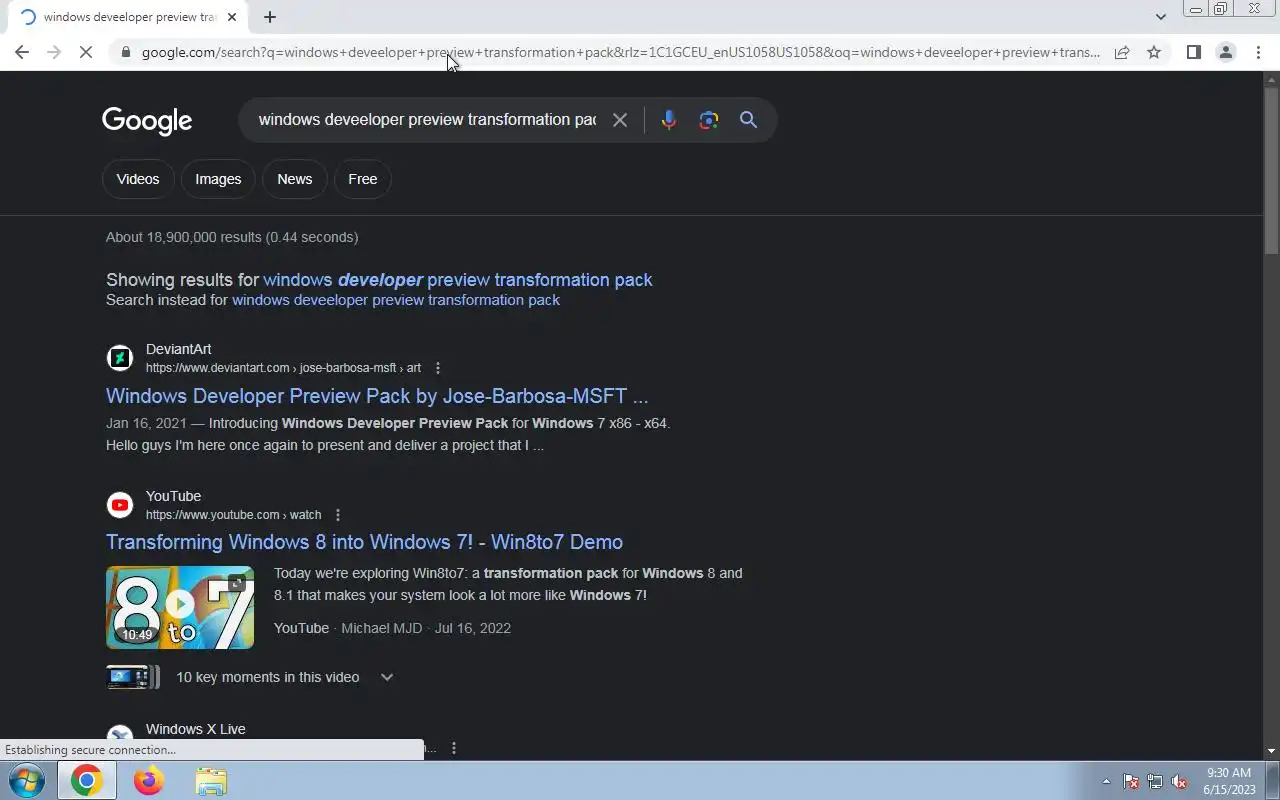Open Chrome three-dot menu
This screenshot has width=1280, height=800.
pyautogui.click(x=1258, y=52)
